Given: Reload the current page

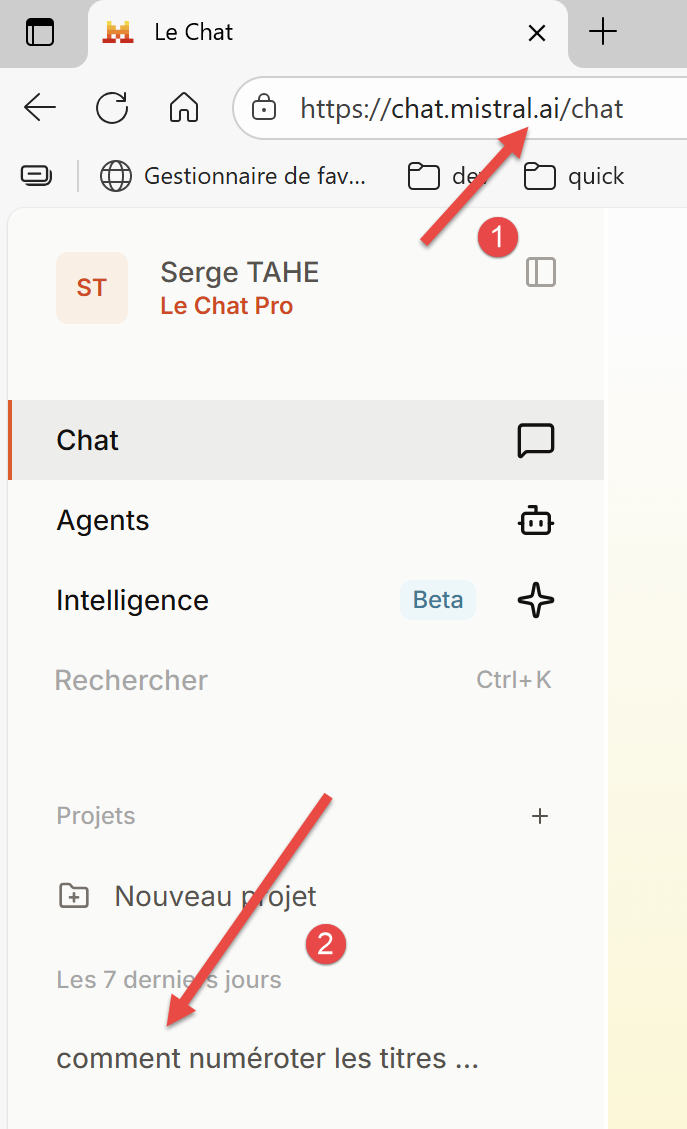Looking at the screenshot, I should [x=112, y=108].
